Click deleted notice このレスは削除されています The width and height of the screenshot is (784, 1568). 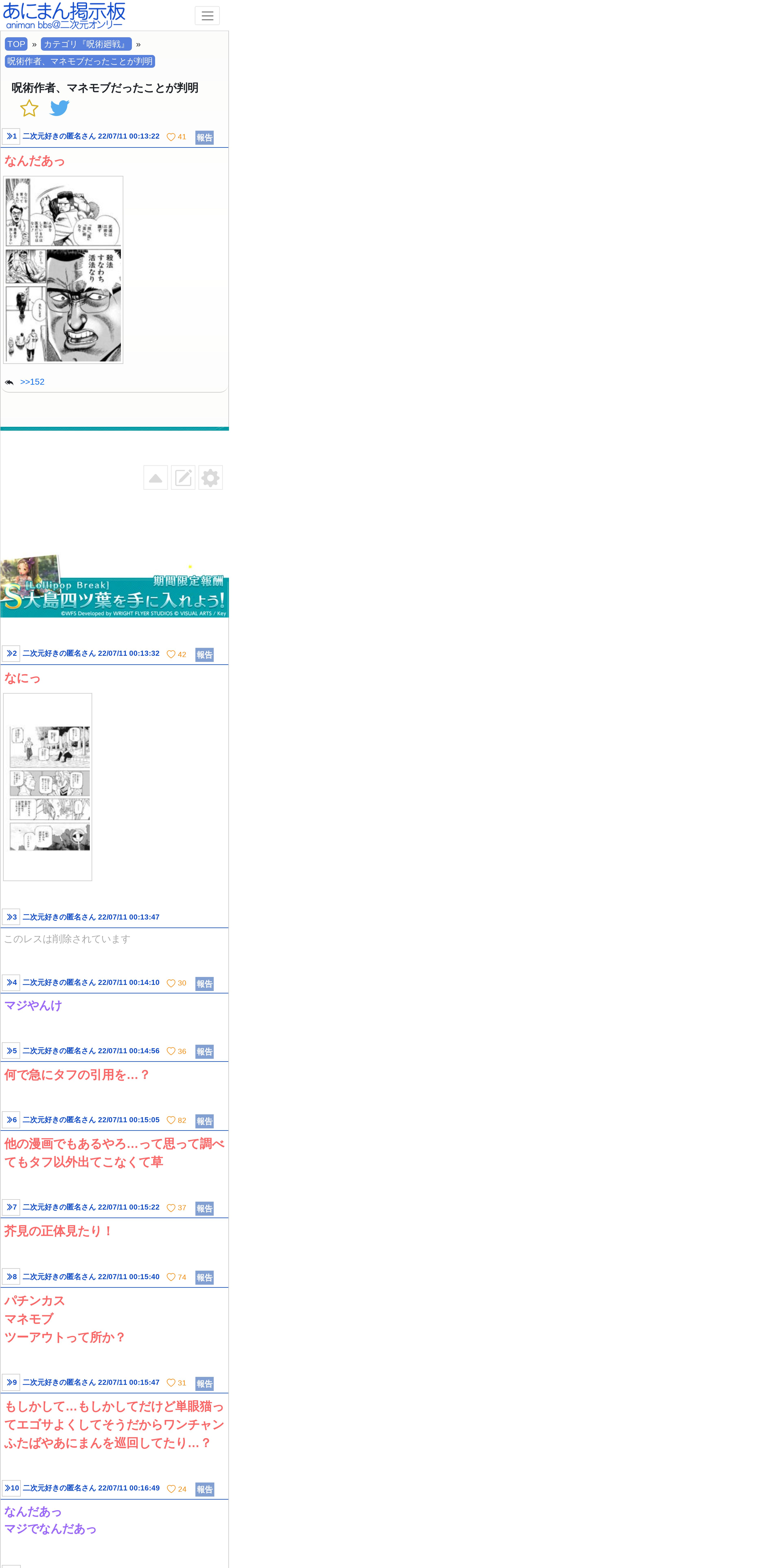tap(67, 939)
